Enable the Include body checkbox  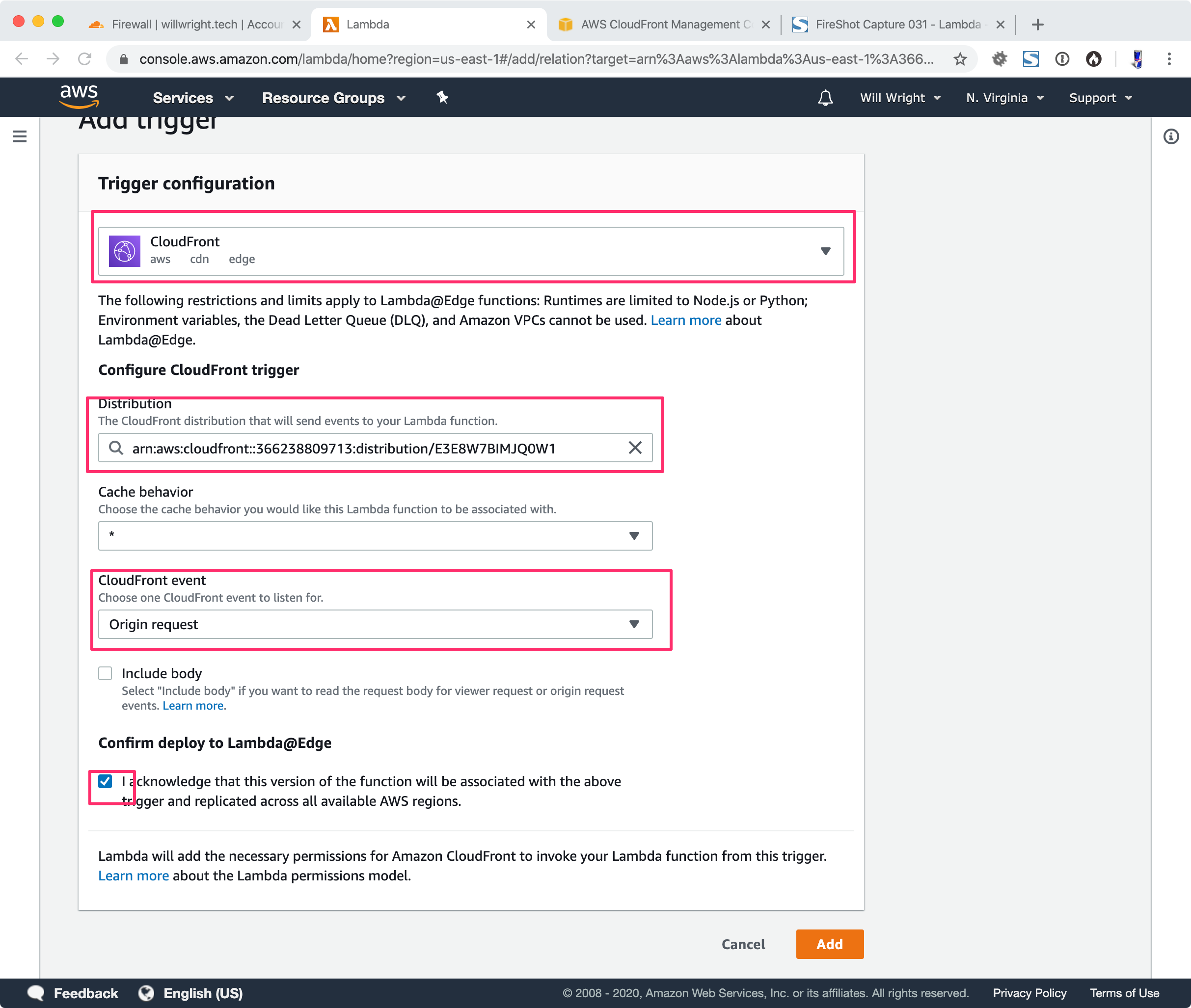pos(105,673)
